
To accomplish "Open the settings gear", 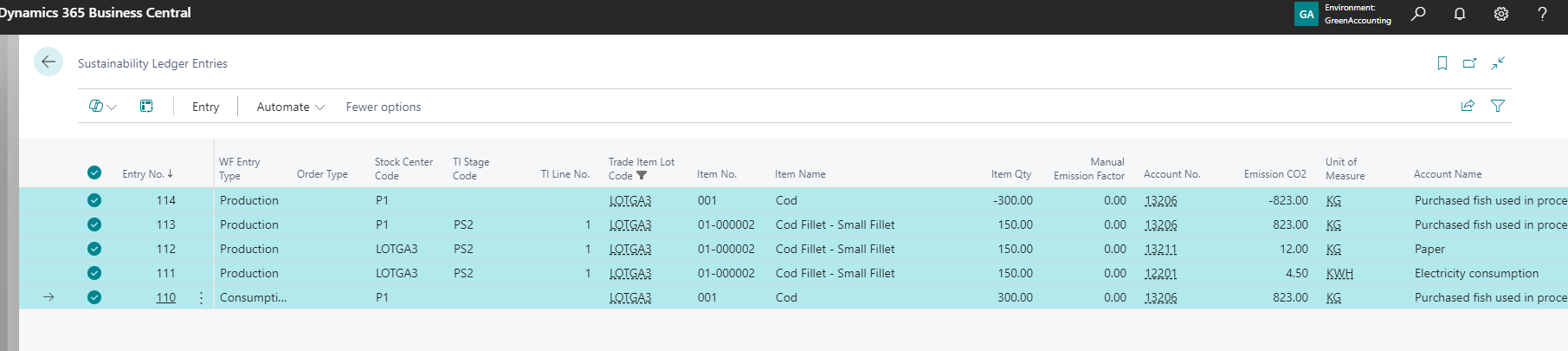I will (x=1501, y=14).
